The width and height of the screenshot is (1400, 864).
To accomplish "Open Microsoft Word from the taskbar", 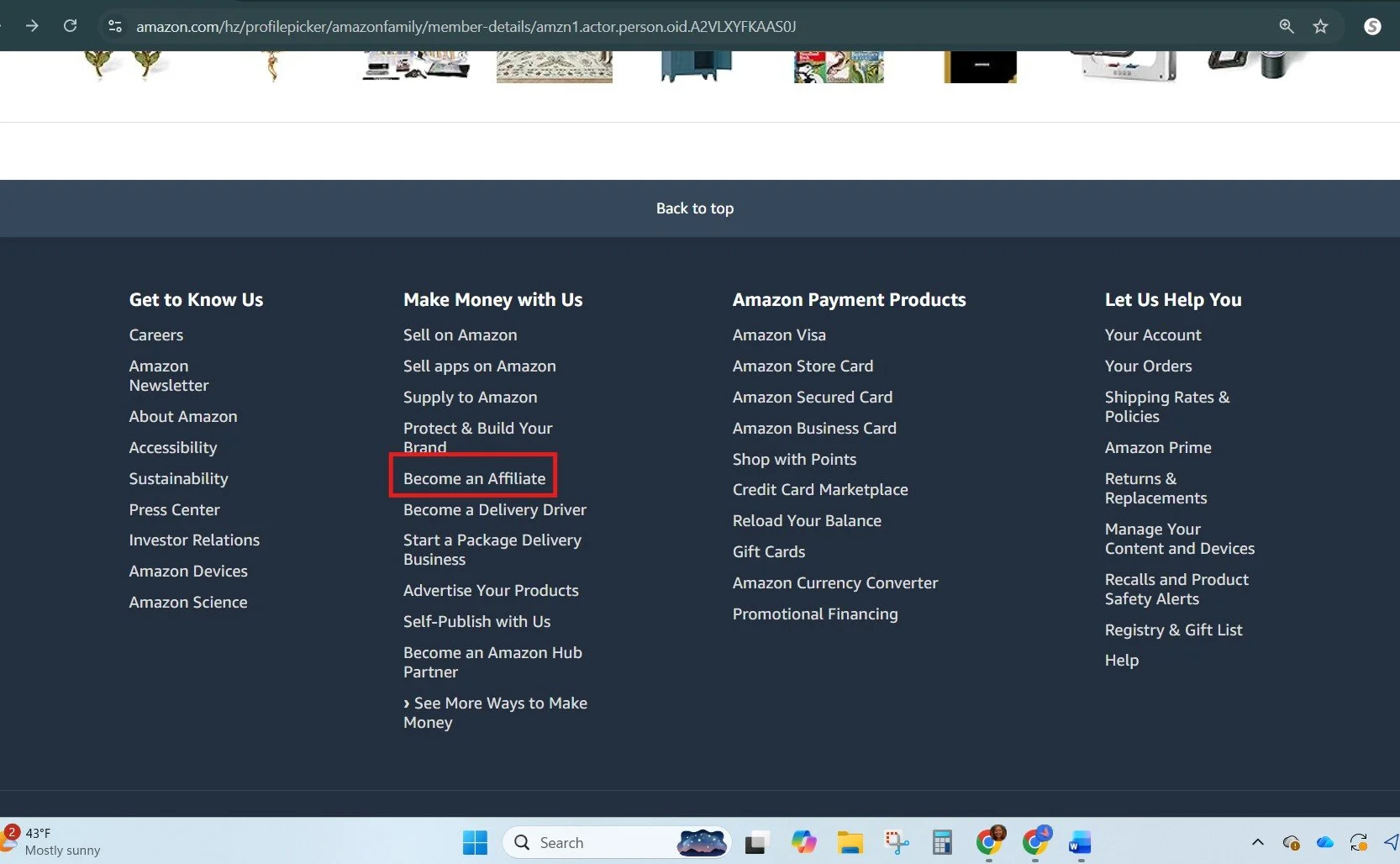I will 1081,842.
